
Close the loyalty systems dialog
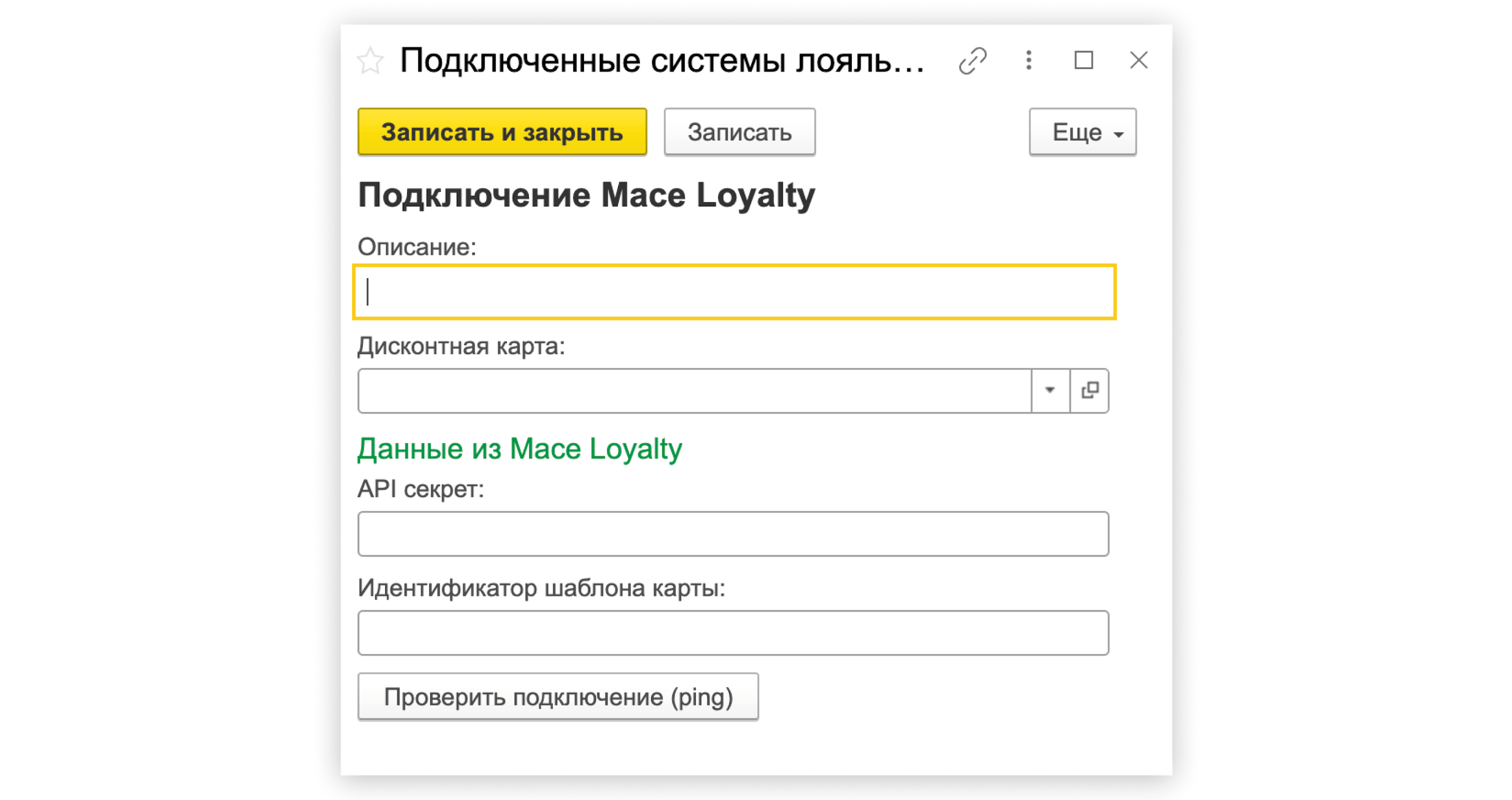1139,60
